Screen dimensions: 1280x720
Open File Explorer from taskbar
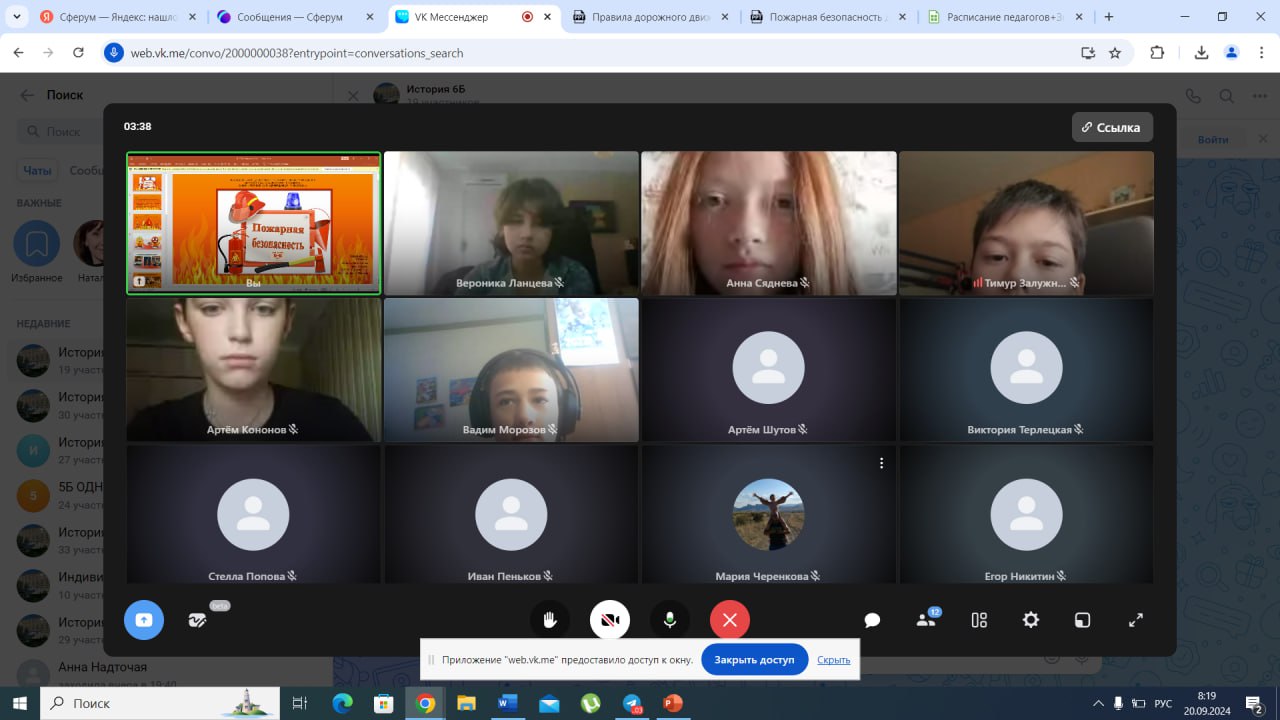tap(466, 703)
